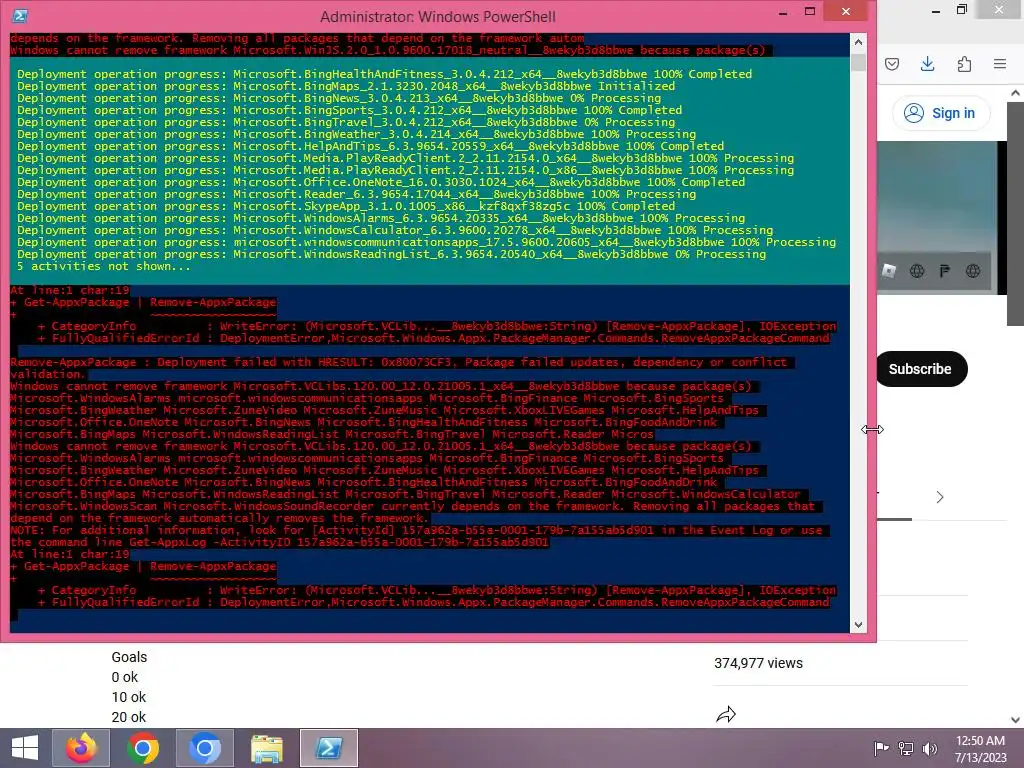Maximize the PowerShell window
Image resolution: width=1024 pixels, height=768 pixels.
tap(810, 11)
